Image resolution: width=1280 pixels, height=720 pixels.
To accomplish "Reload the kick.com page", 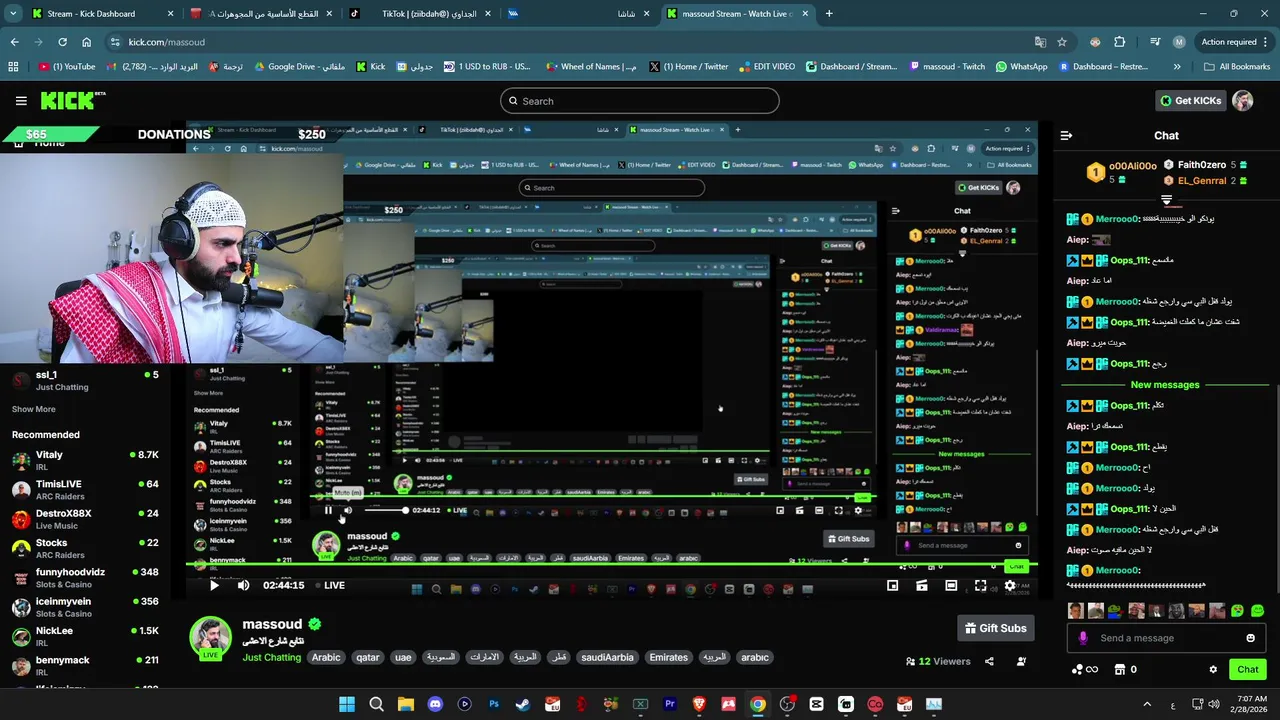I will (62, 42).
